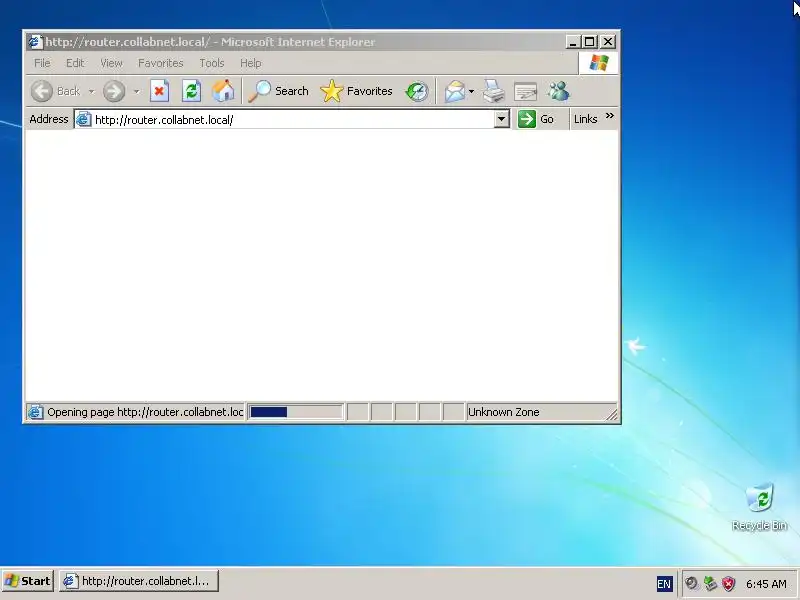Expand the Mail button dropdown arrow
The width and height of the screenshot is (800, 600).
click(x=471, y=92)
